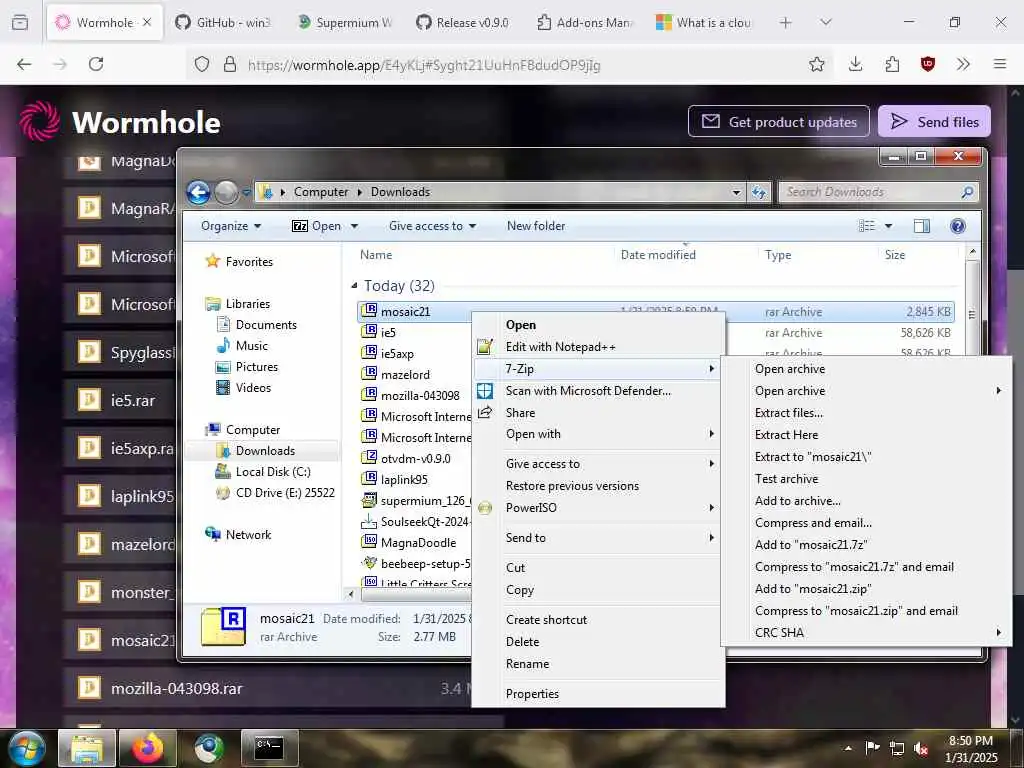
Task: Show hidden tray icons arrow
Action: (x=848, y=748)
